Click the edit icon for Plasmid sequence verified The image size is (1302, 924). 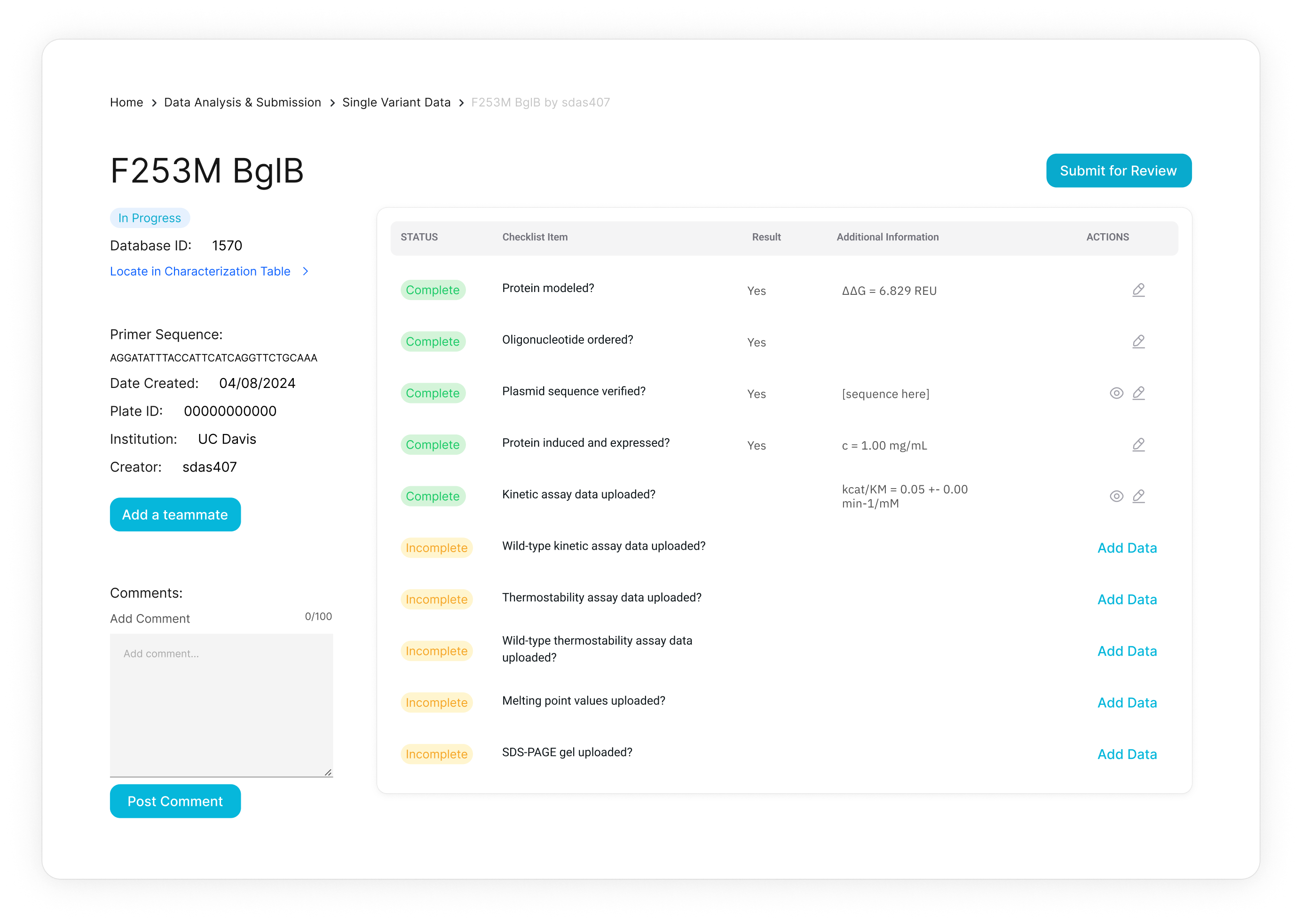point(1138,393)
